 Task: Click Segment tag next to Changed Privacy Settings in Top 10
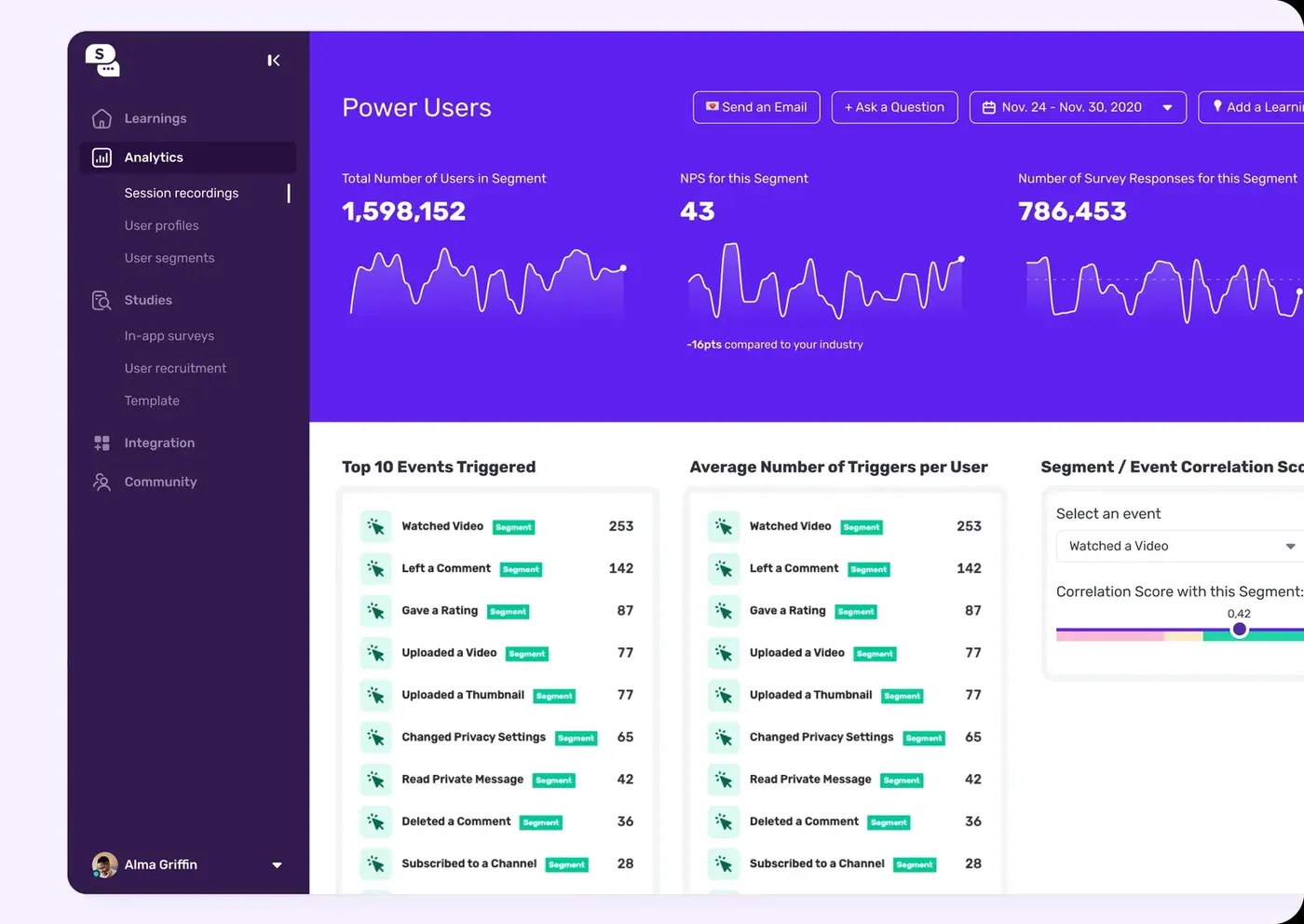[576, 739]
